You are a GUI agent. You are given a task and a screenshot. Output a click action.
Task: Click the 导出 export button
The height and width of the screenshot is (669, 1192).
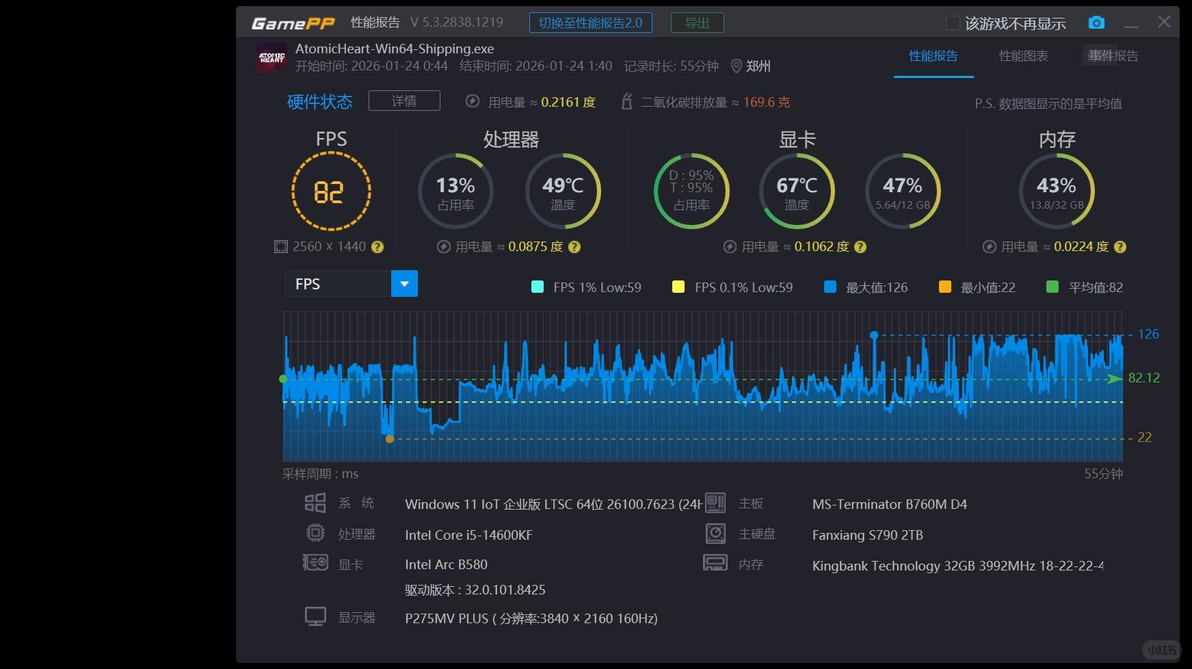click(697, 23)
